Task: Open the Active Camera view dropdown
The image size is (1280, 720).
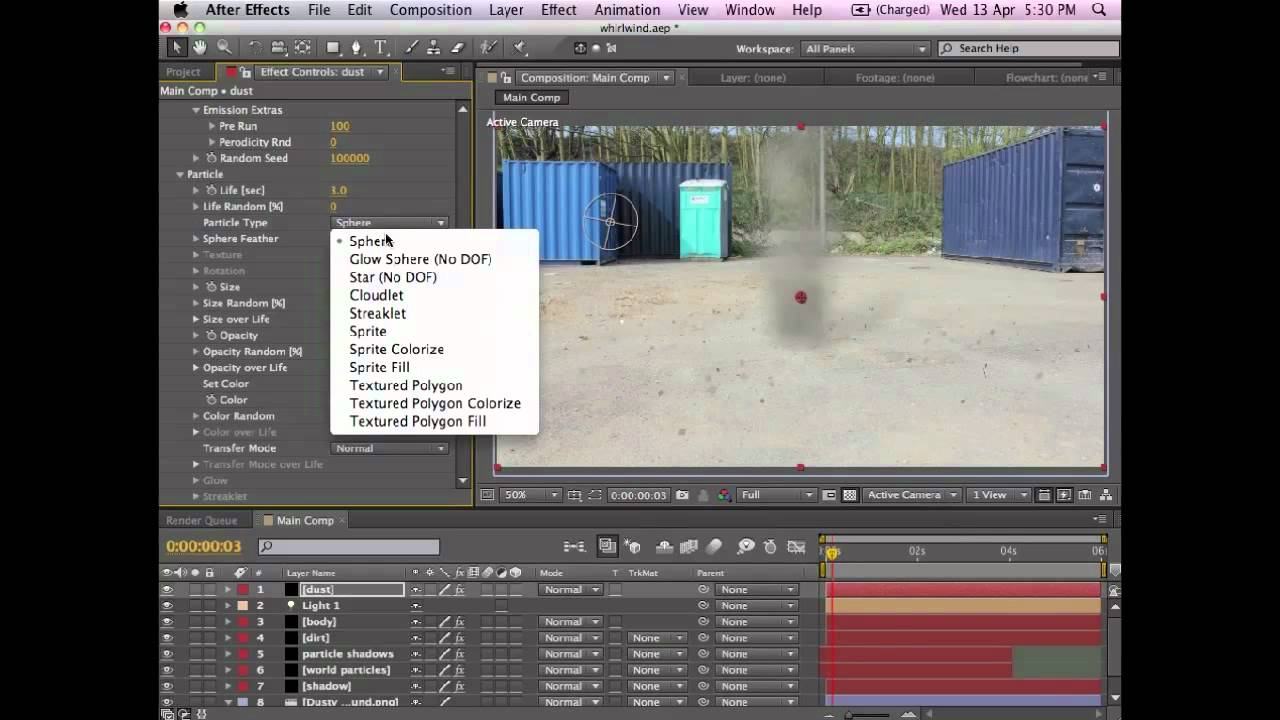Action: [912, 495]
